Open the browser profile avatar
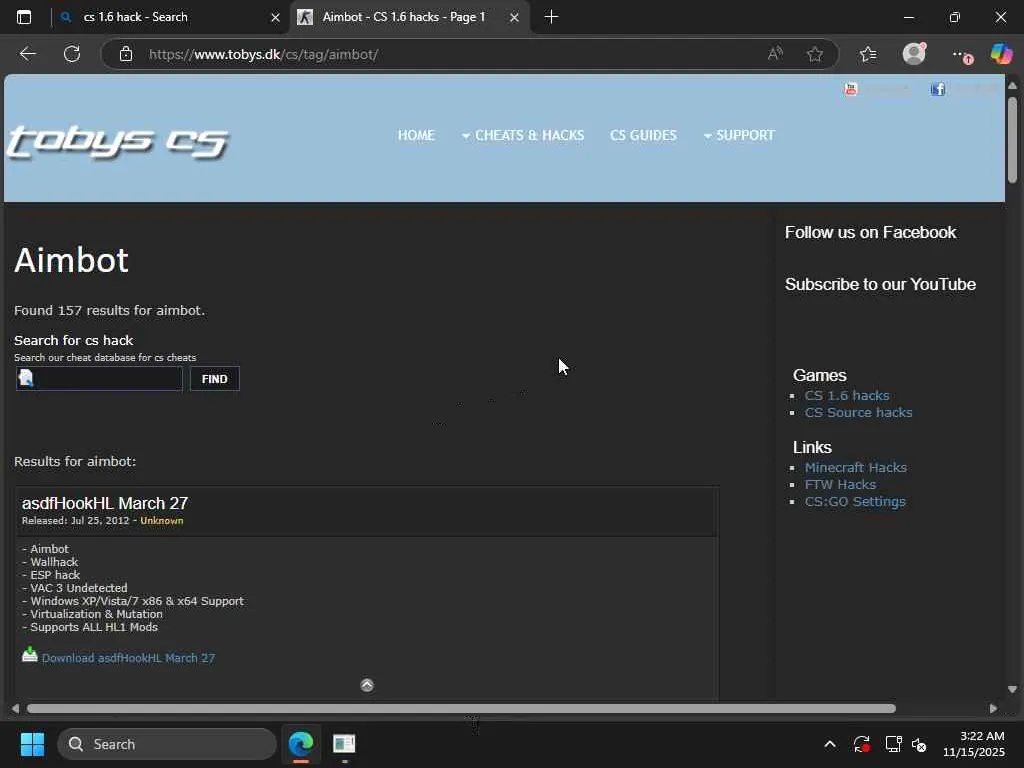This screenshot has height=768, width=1024. (914, 54)
